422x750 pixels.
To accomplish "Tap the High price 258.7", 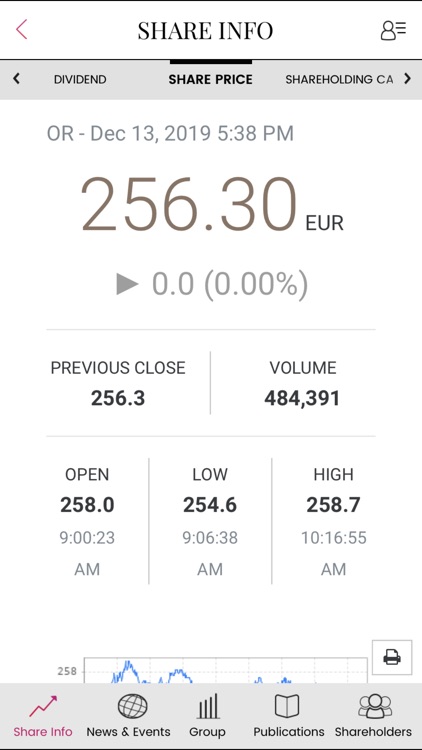I will [x=333, y=505].
